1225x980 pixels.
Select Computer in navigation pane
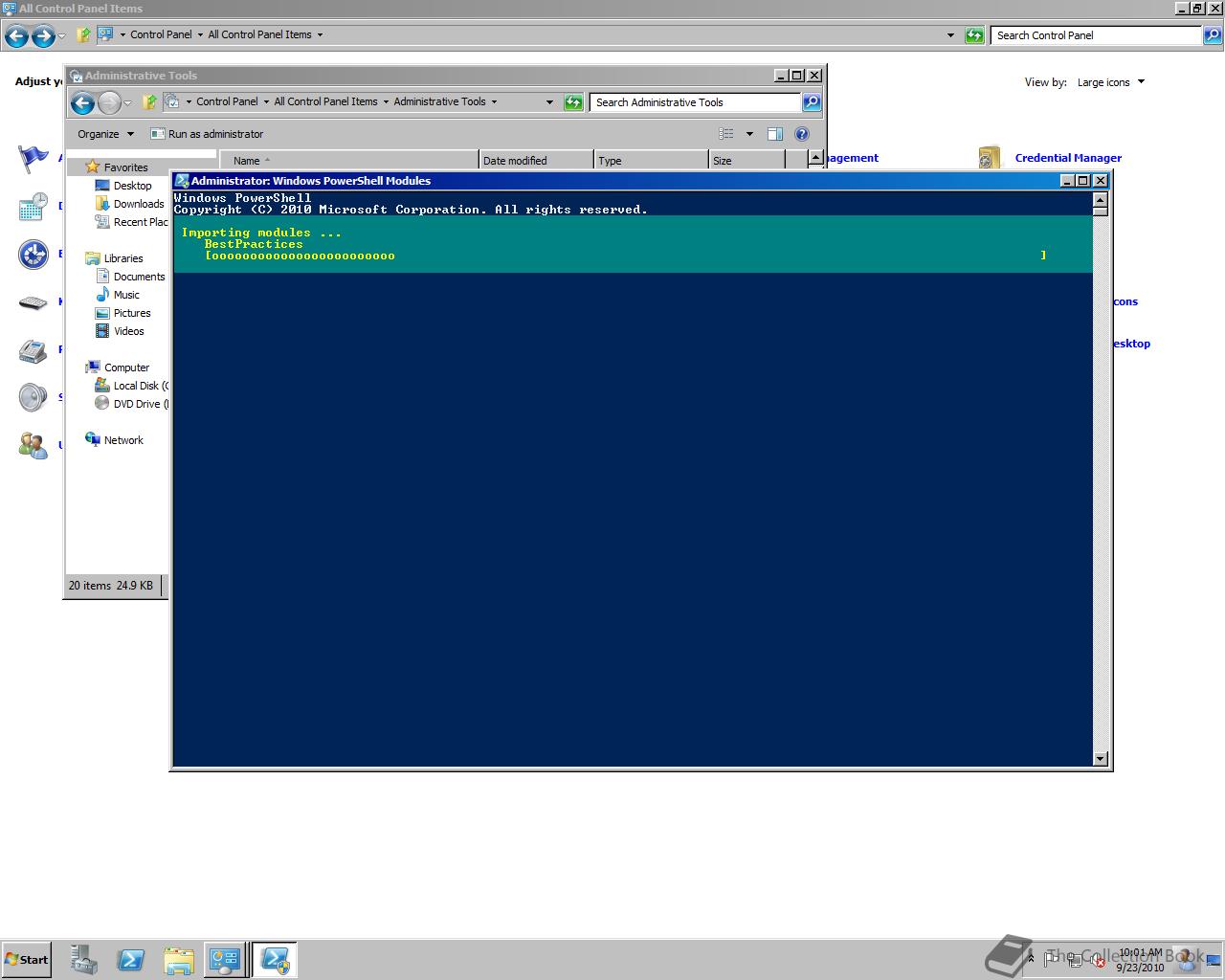tap(126, 367)
